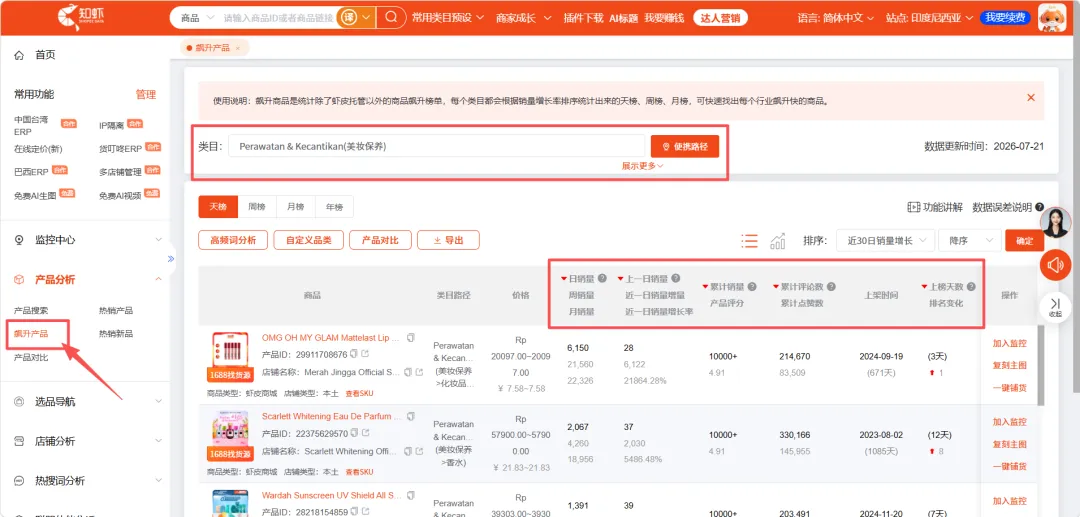
Task: Open external link for product ID 29911708676
Action: [365, 354]
